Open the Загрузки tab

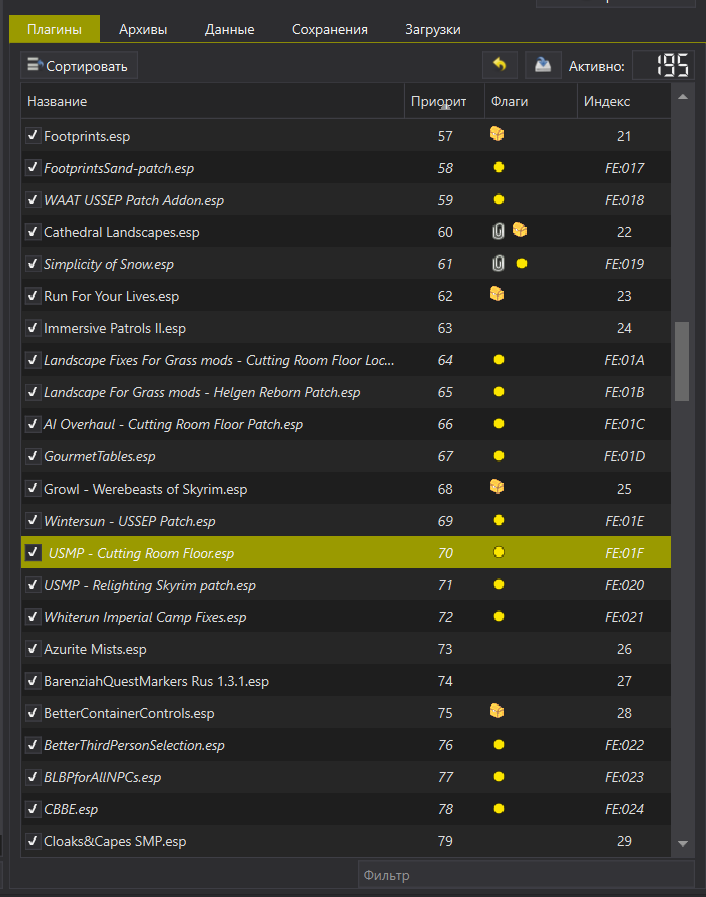point(433,29)
